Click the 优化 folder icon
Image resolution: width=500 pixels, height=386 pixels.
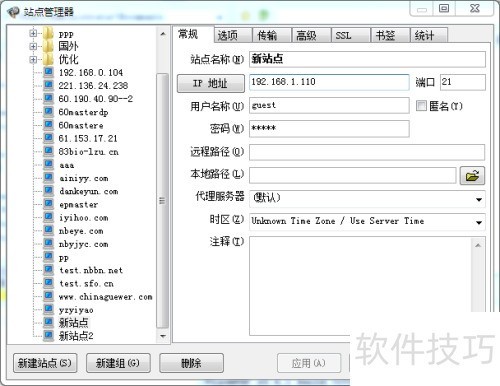pos(48,59)
